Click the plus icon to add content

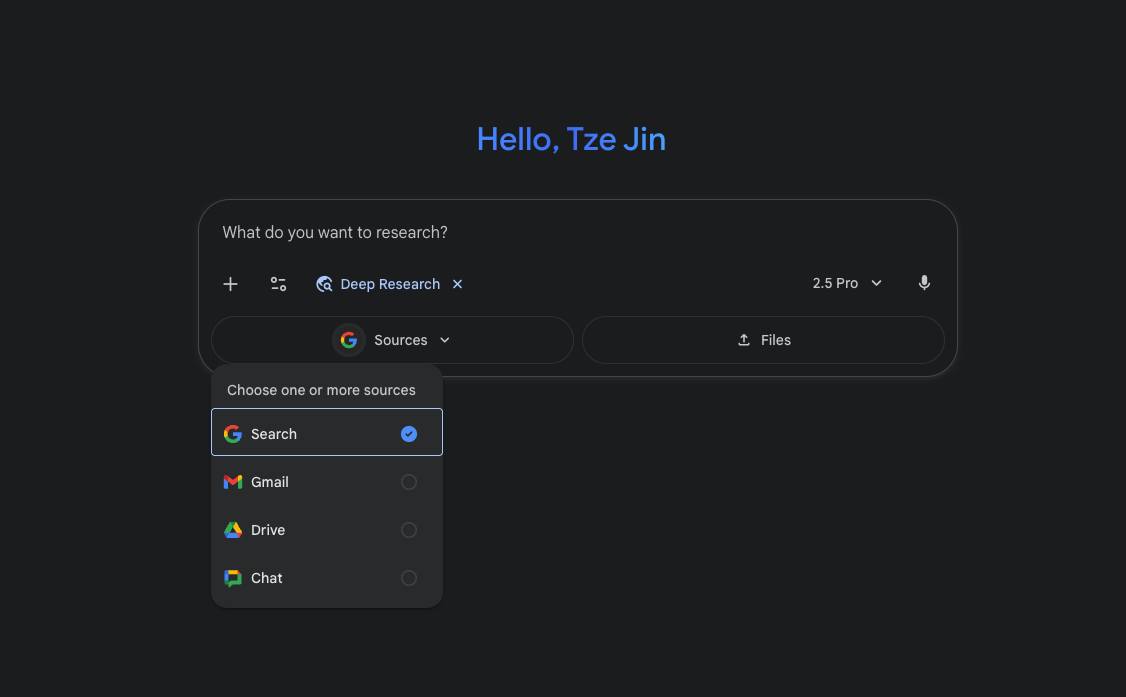[x=230, y=283]
